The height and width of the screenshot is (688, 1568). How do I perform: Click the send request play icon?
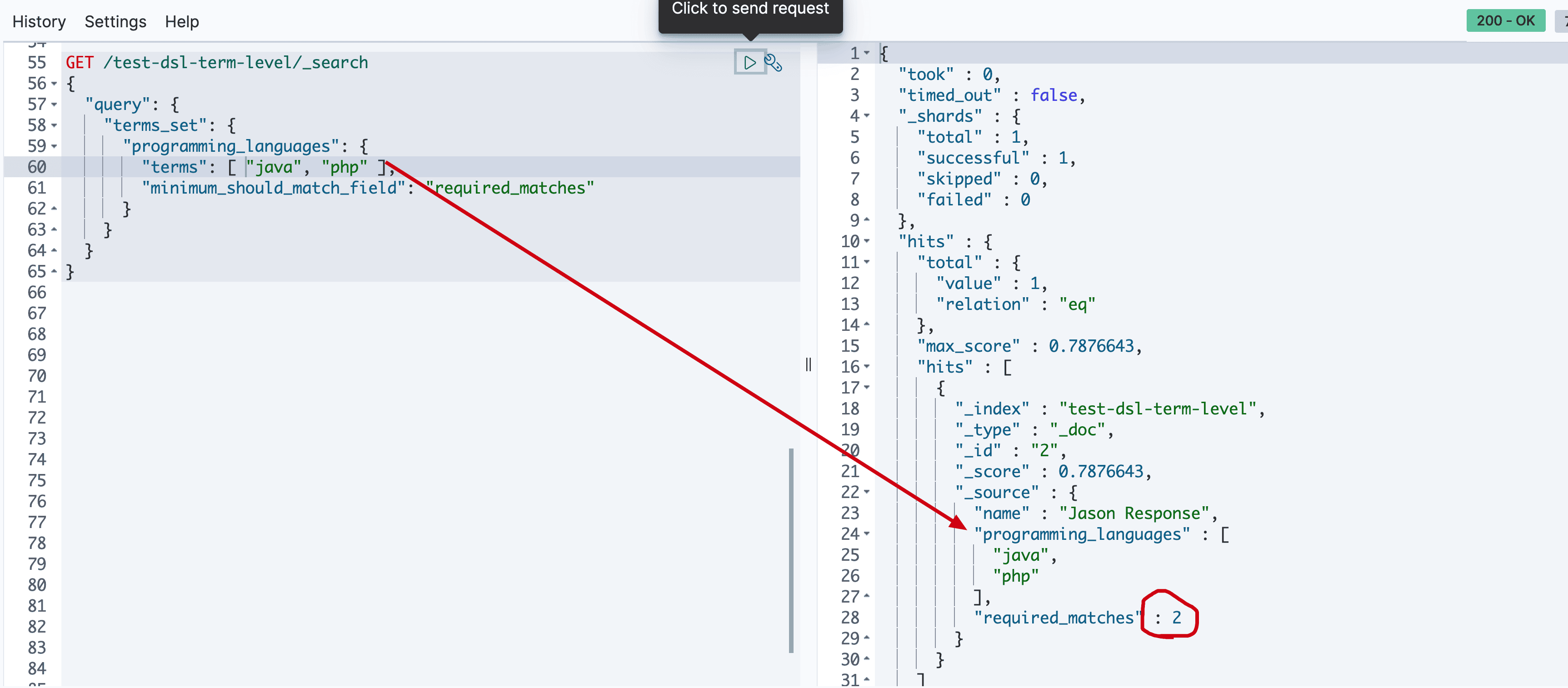(749, 62)
